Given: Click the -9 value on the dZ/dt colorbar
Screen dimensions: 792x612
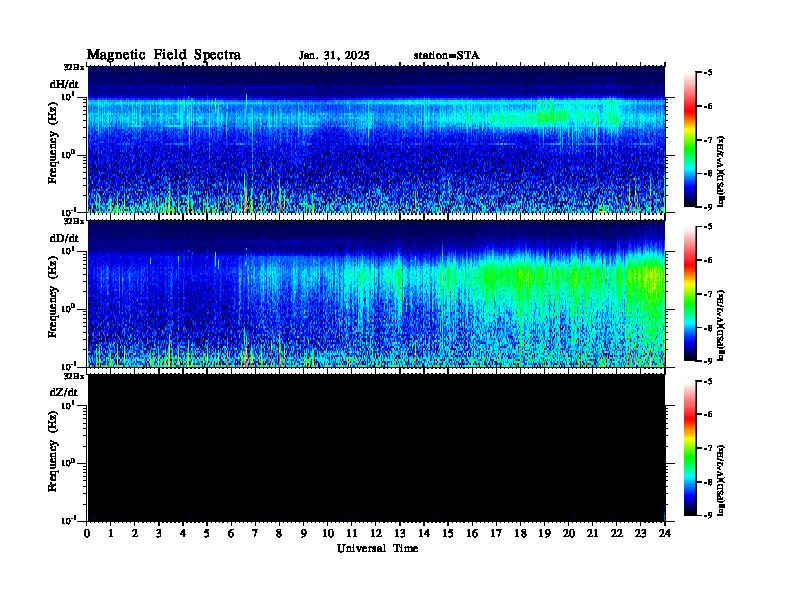Looking at the screenshot, I should [x=708, y=515].
